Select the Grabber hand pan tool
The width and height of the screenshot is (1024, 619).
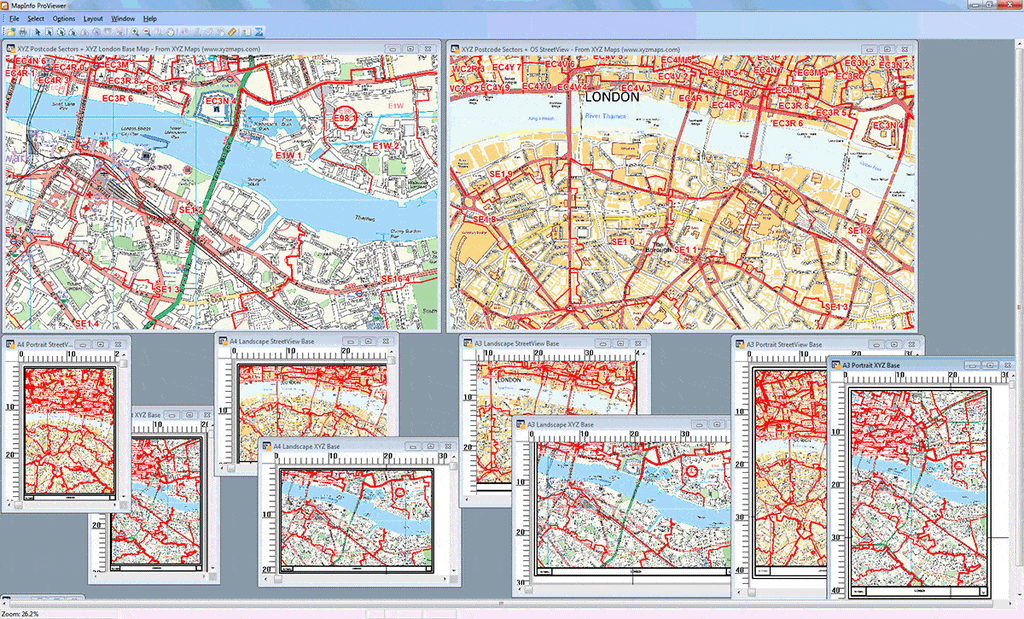[171, 32]
